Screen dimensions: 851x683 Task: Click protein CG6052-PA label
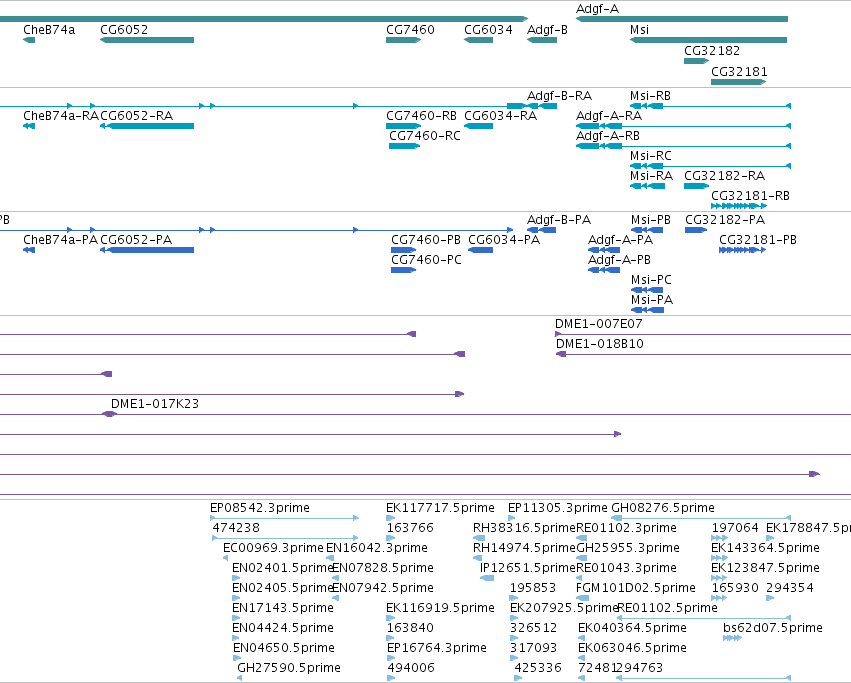coord(136,240)
